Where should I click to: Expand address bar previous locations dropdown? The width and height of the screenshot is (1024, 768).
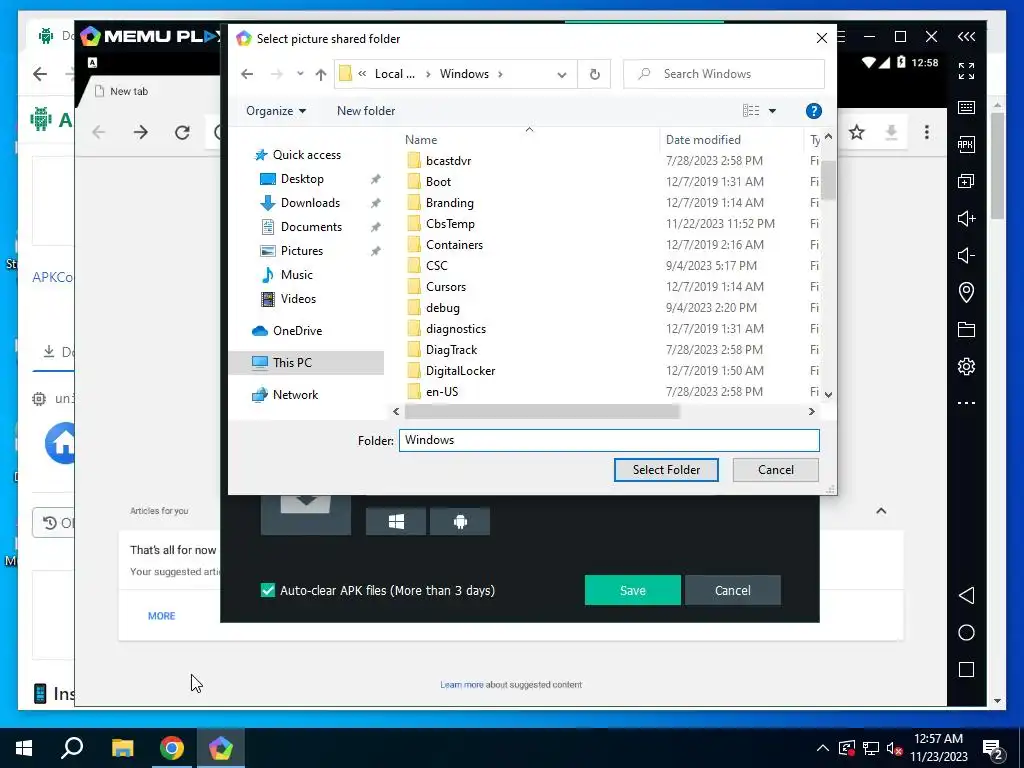(562, 74)
